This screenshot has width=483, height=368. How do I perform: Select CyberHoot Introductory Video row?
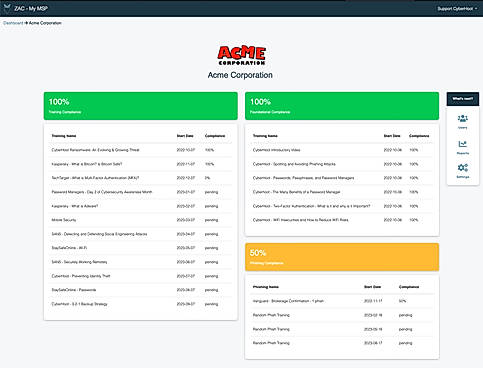pos(342,150)
